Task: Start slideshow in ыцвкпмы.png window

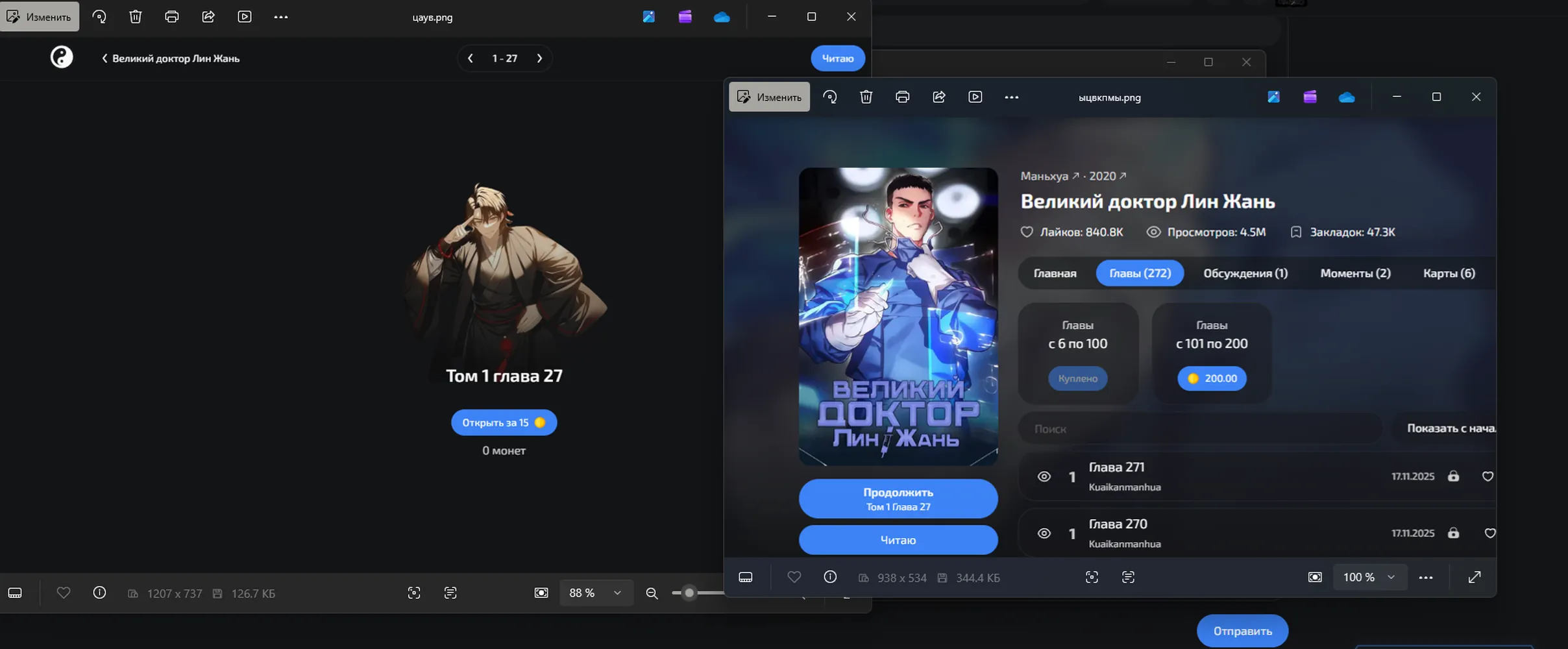Action: pos(975,97)
